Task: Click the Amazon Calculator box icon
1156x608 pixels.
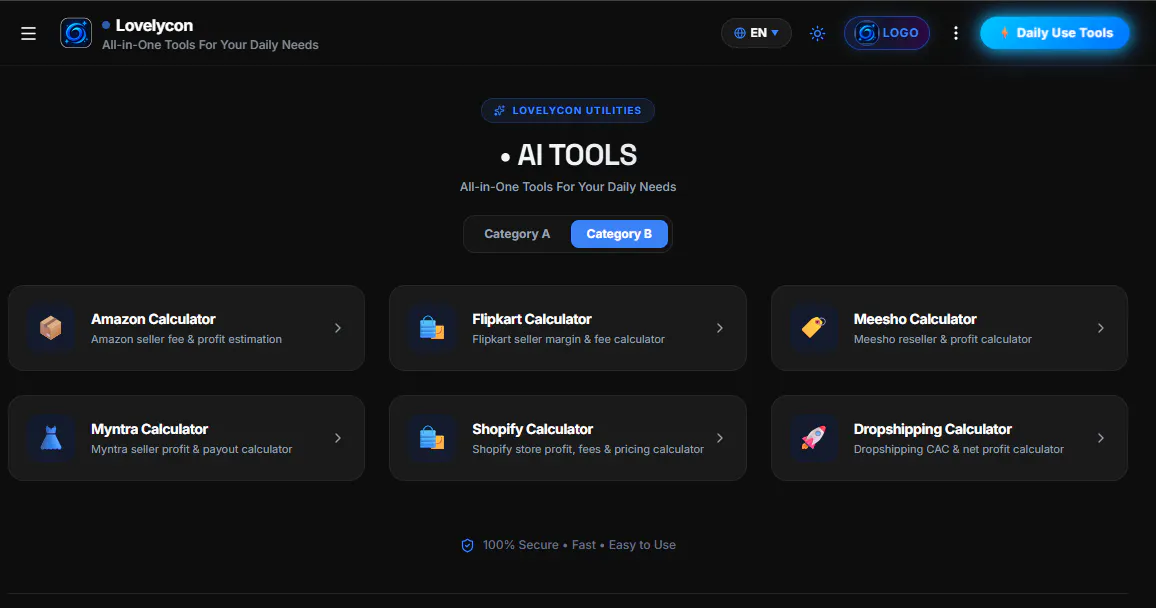Action: click(x=51, y=328)
